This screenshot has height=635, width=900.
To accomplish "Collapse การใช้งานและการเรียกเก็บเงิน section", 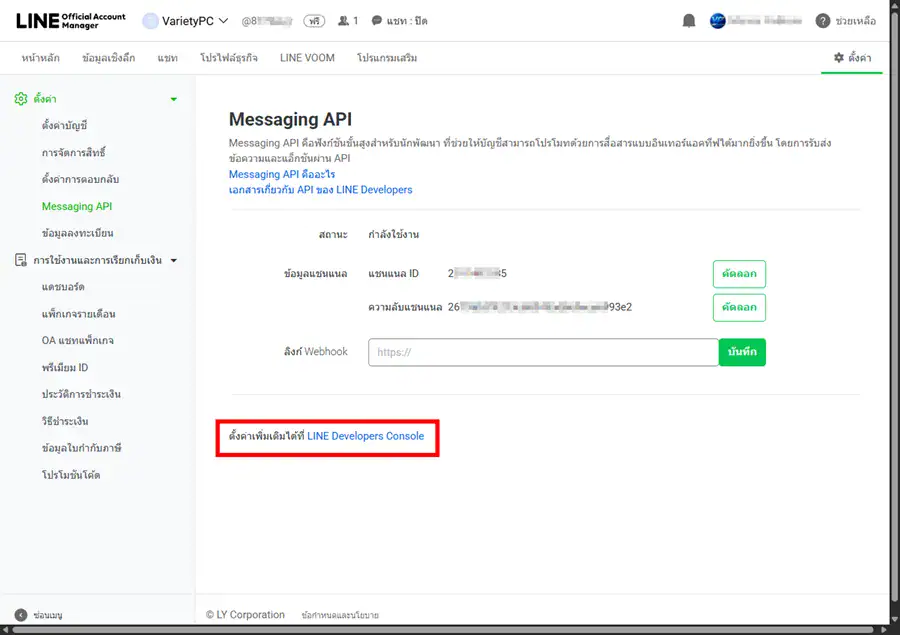I will (x=173, y=261).
